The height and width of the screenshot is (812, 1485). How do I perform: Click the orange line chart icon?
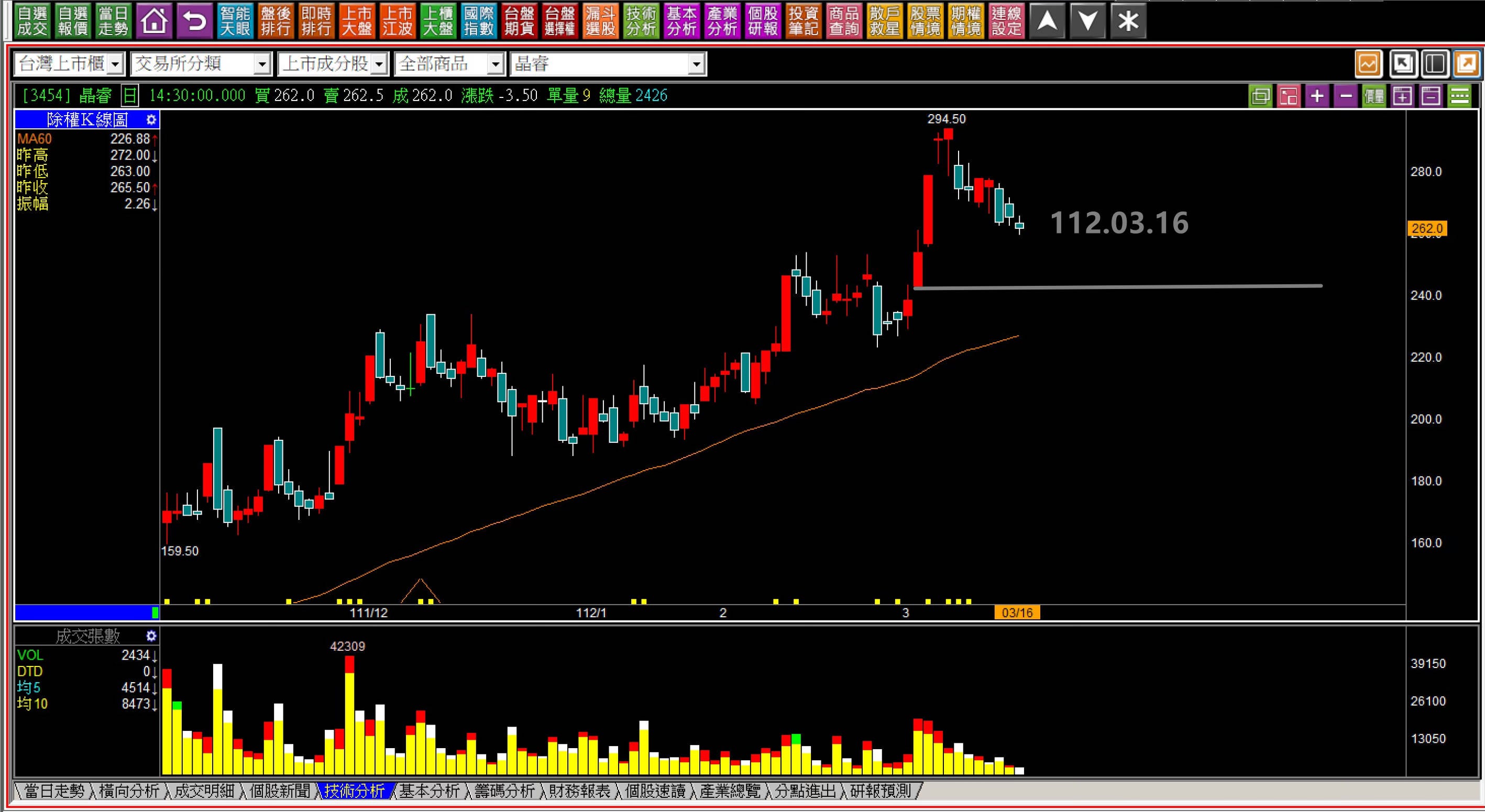[x=1368, y=64]
